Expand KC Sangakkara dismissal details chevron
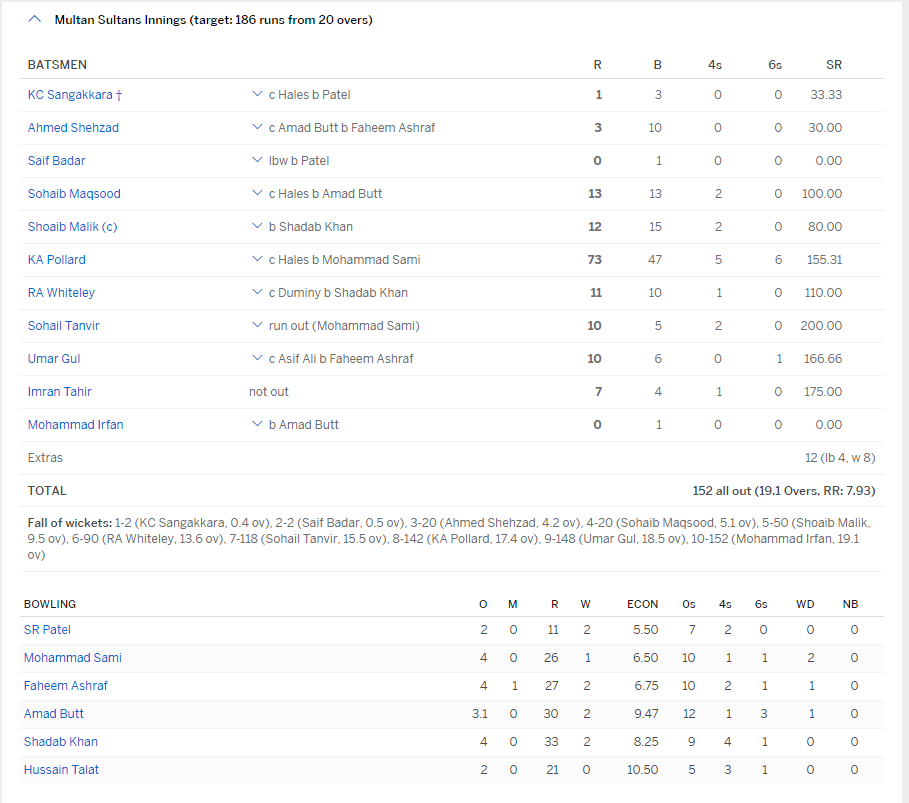 coord(257,94)
